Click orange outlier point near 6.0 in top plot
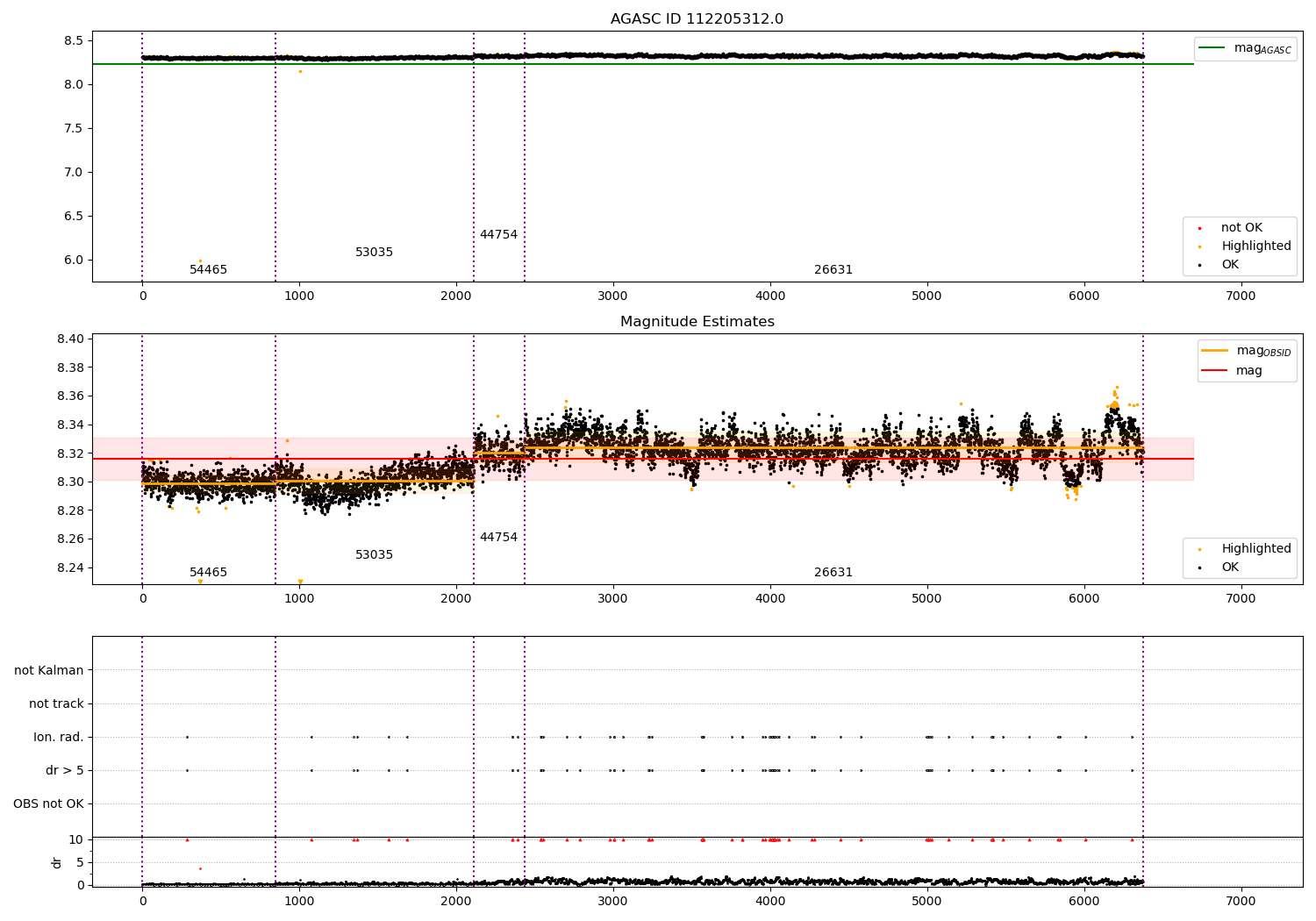 tap(200, 261)
